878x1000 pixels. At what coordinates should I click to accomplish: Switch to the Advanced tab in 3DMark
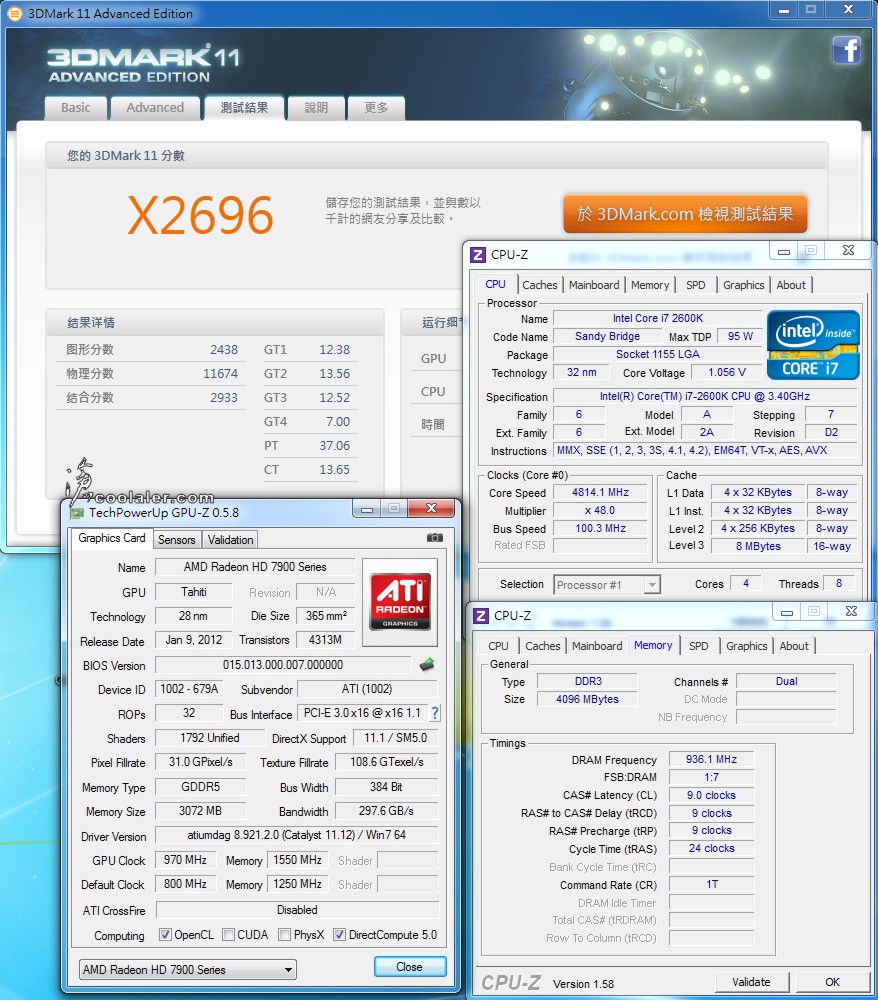pos(155,108)
